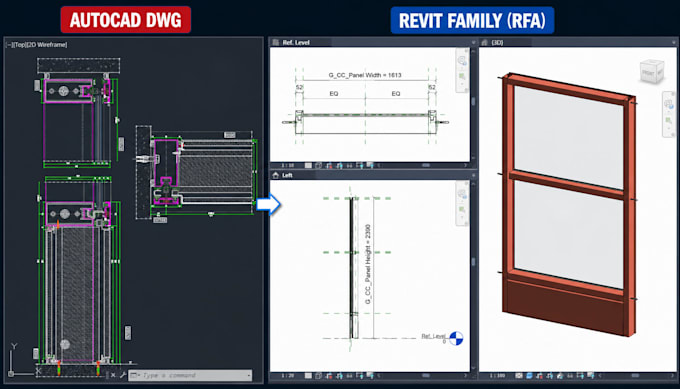Click vertical scrollbar thumb in Left view
This screenshot has width=680, height=389.
pos(473,262)
